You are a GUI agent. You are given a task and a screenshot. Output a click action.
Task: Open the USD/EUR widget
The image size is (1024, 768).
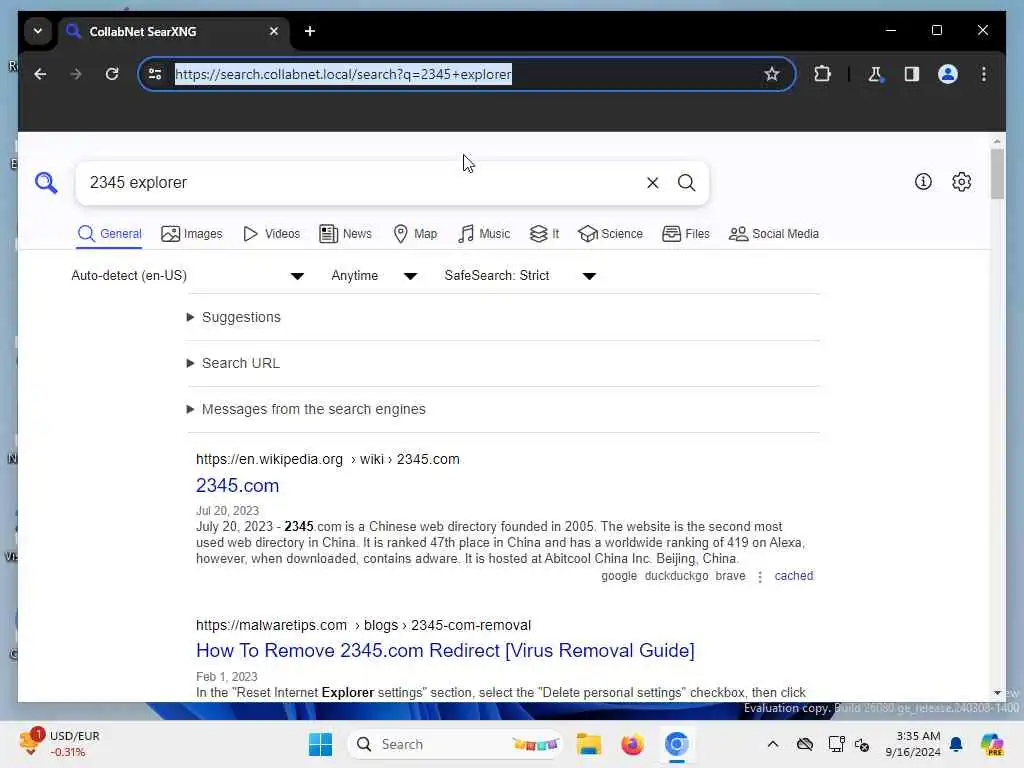60,744
